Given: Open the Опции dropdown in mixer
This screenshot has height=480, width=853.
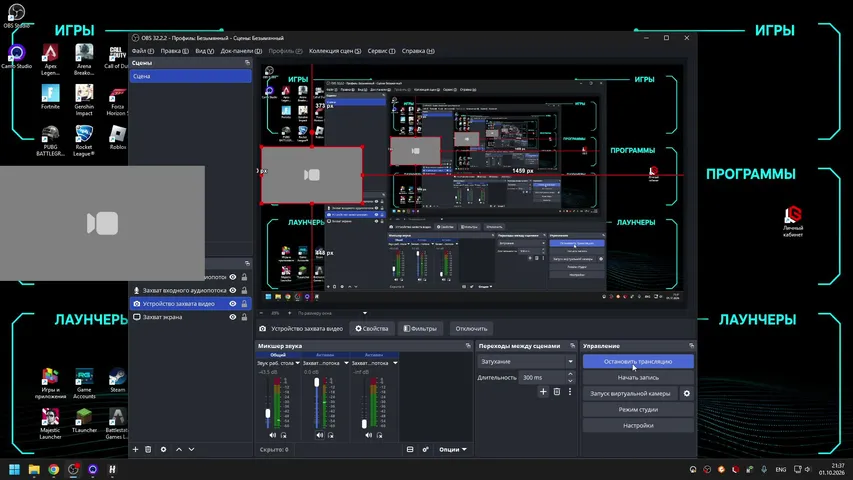Looking at the screenshot, I should point(453,450).
